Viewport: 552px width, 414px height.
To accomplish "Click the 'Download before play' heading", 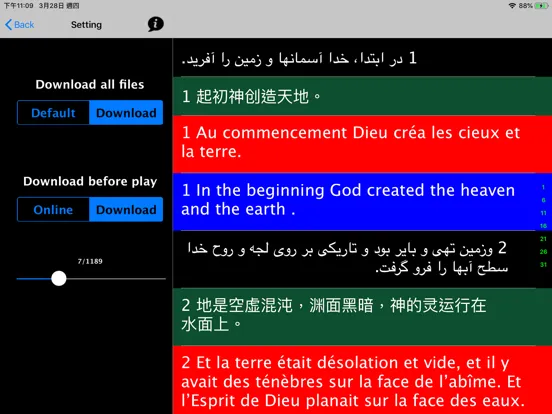I will pos(90,181).
